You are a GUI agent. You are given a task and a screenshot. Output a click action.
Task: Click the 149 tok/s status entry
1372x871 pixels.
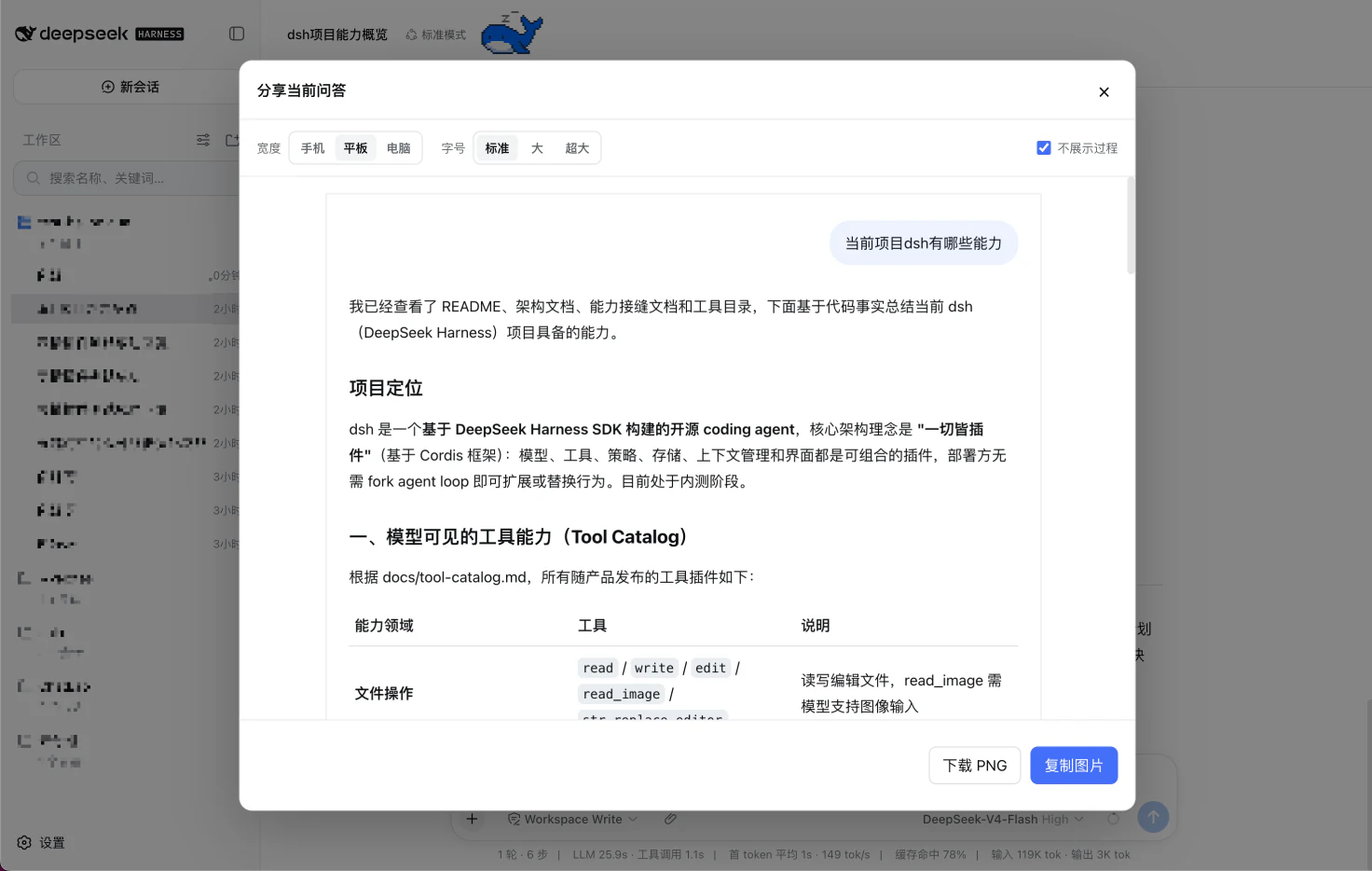846,854
